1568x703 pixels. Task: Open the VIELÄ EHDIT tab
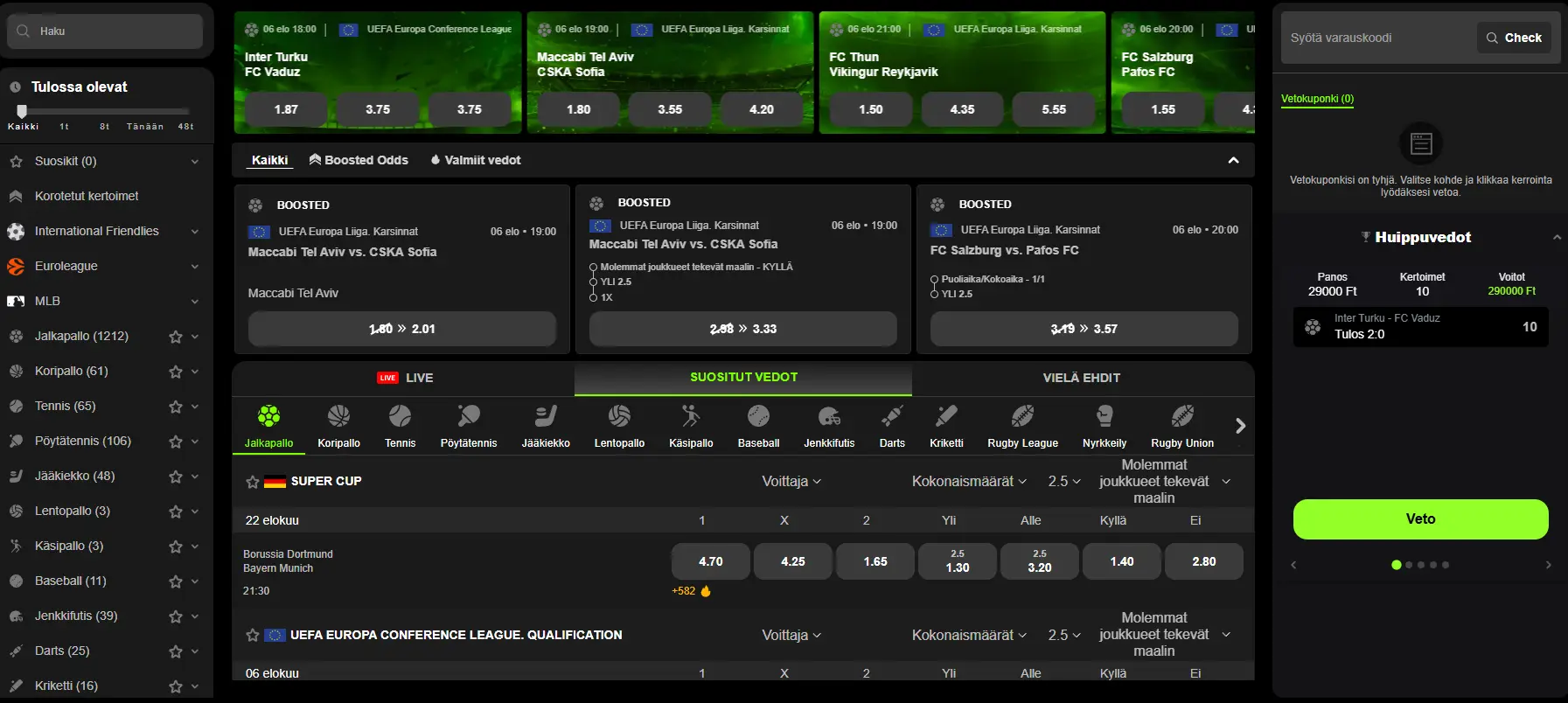(x=1082, y=378)
